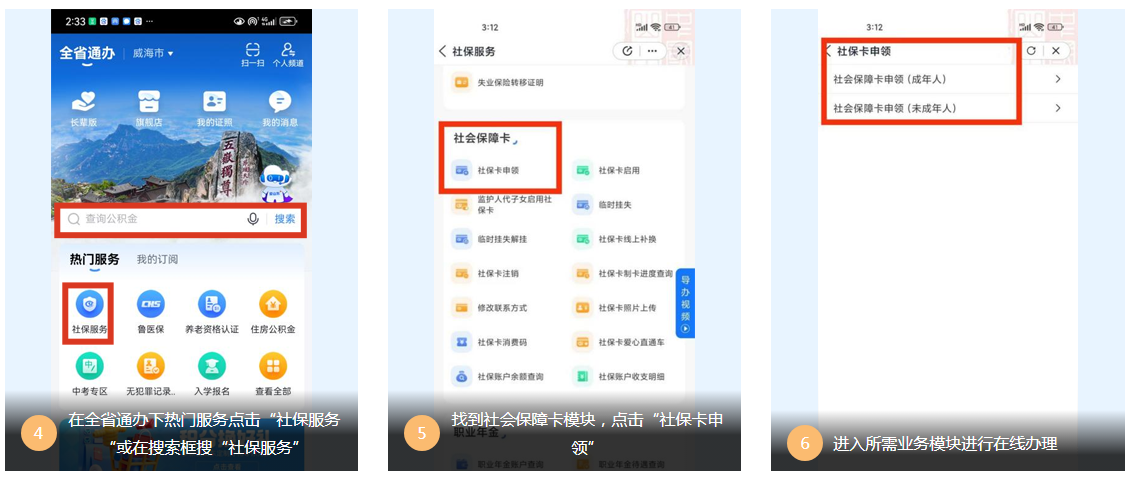The image size is (1135, 480).
Task: Expand 社会保障卡申领 (成年人) entry
Action: pos(946,79)
